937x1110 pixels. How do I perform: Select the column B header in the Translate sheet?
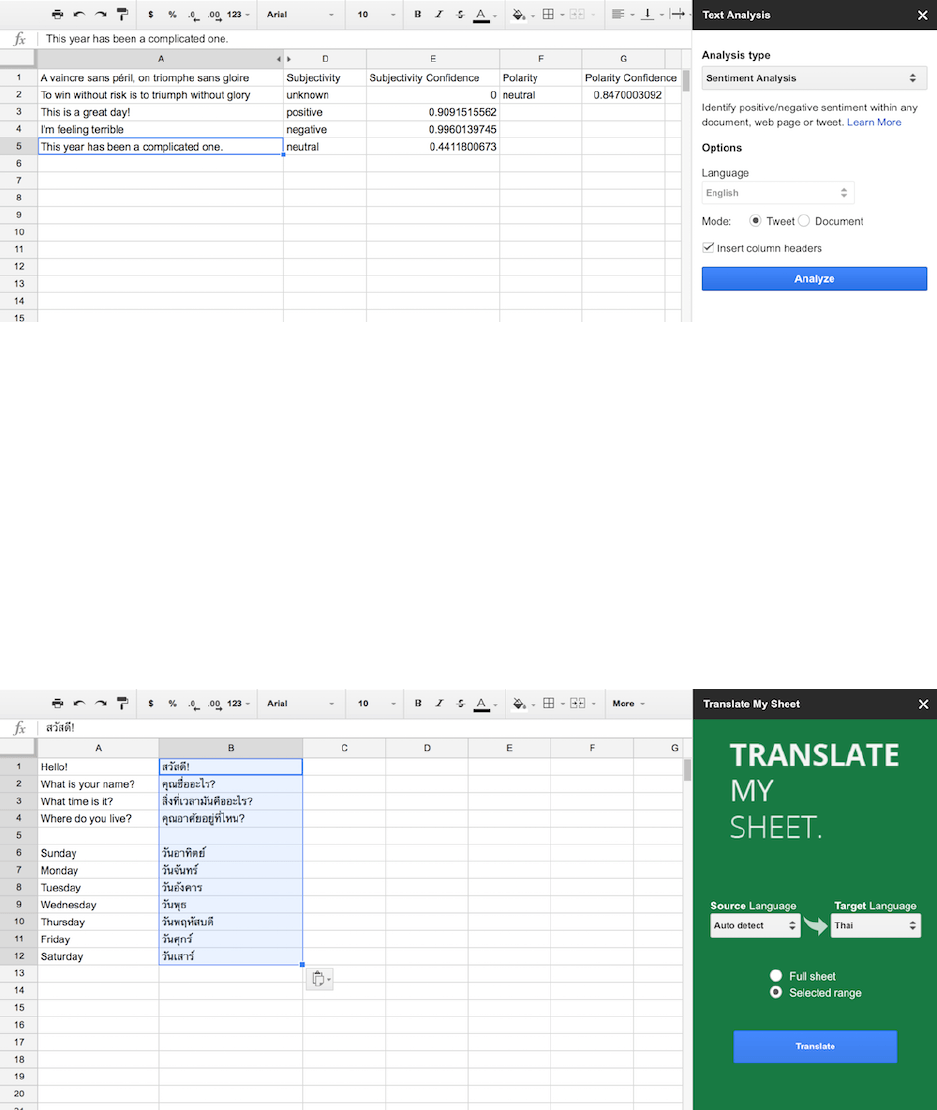click(x=231, y=748)
